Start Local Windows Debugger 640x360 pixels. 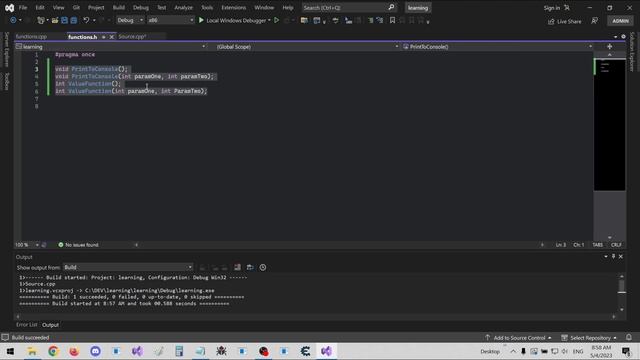232,20
